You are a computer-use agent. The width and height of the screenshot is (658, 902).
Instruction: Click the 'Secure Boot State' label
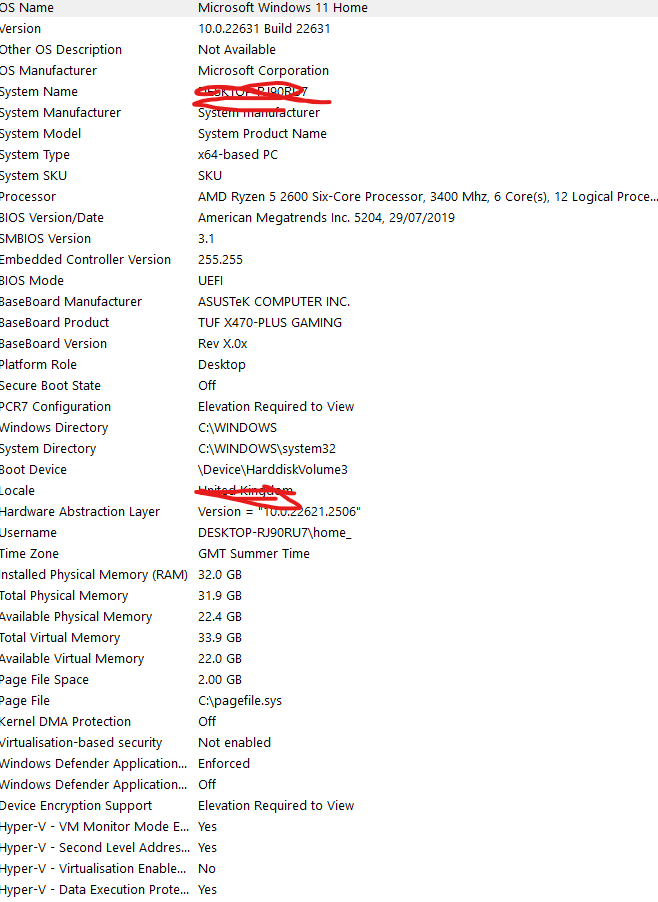tap(50, 386)
